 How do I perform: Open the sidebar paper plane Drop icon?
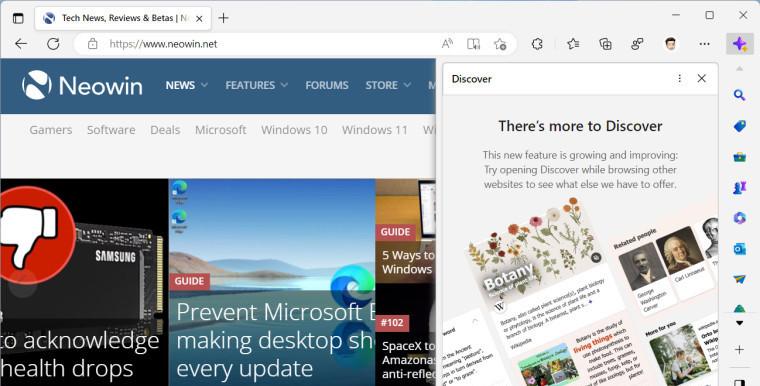739,279
